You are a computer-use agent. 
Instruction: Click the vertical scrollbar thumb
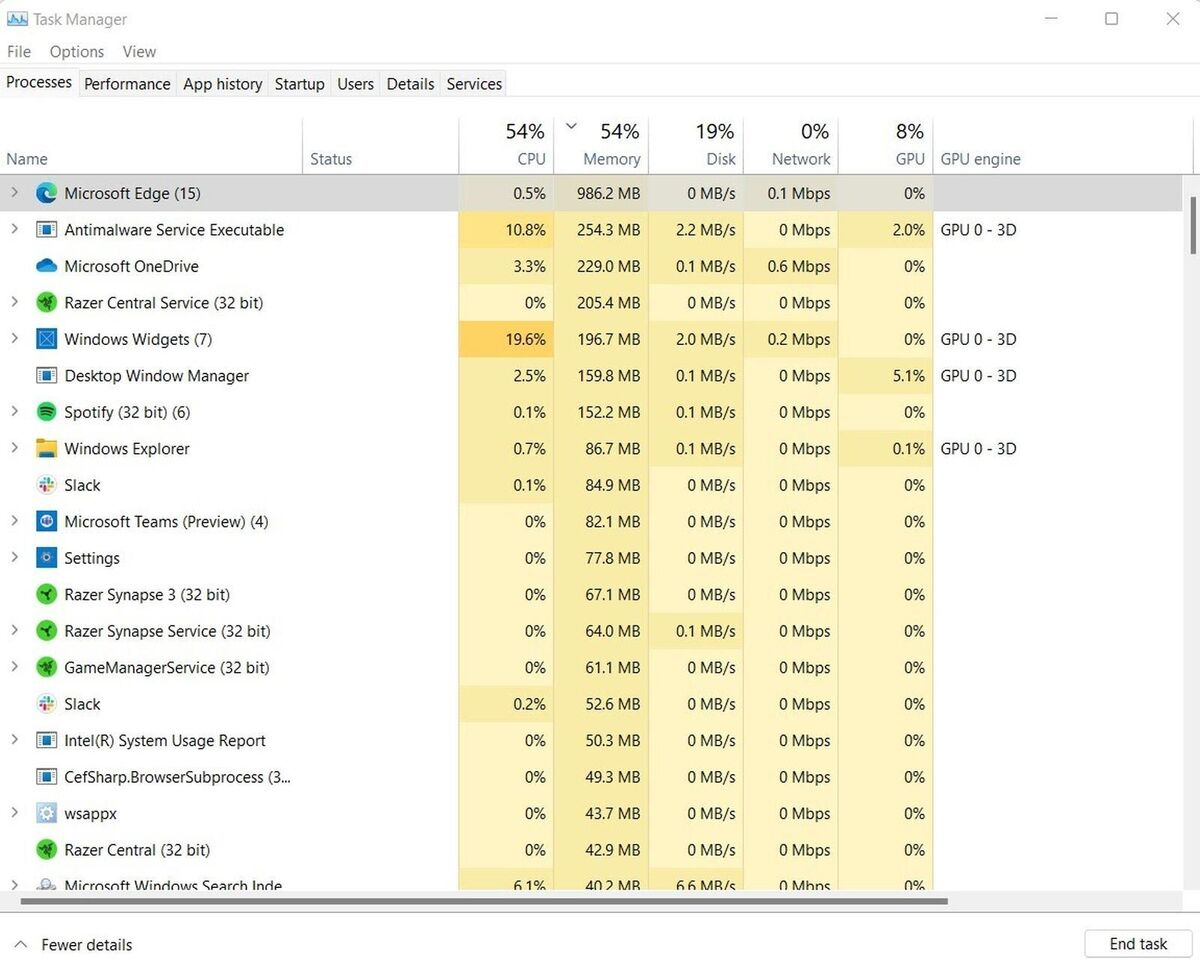(1191, 225)
